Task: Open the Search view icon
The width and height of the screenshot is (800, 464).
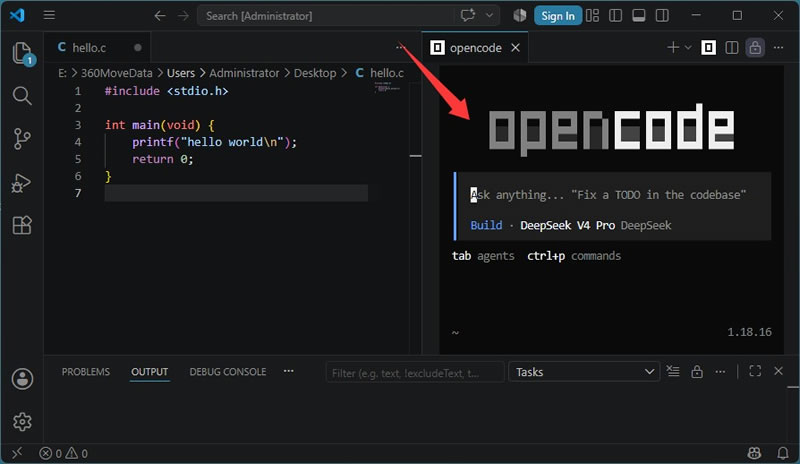Action: [x=22, y=95]
